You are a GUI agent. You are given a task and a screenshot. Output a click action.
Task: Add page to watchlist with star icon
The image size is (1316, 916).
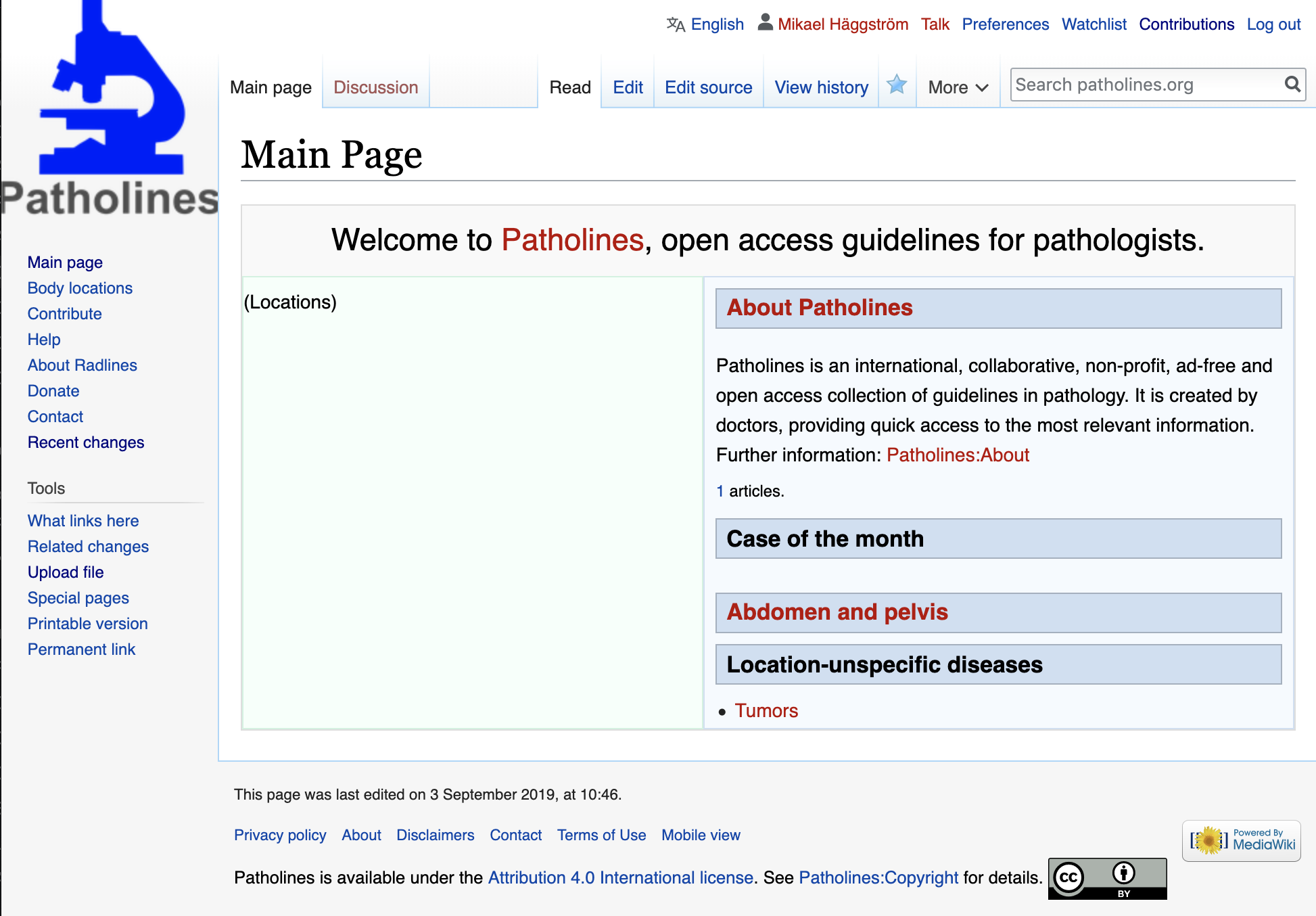897,85
